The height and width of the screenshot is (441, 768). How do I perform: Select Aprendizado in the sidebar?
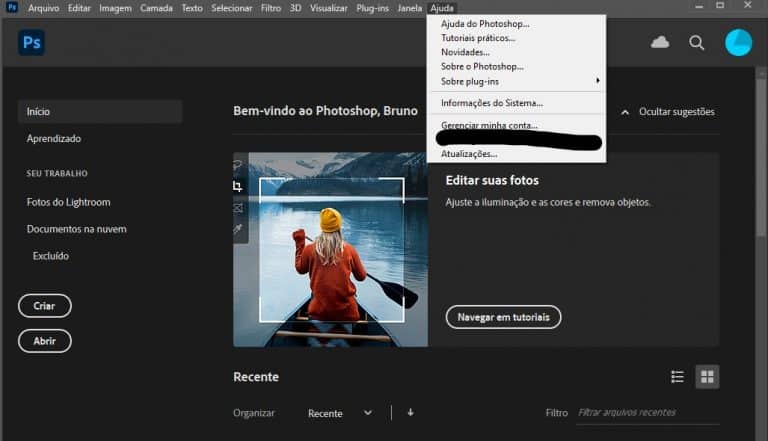pyautogui.click(x=54, y=139)
